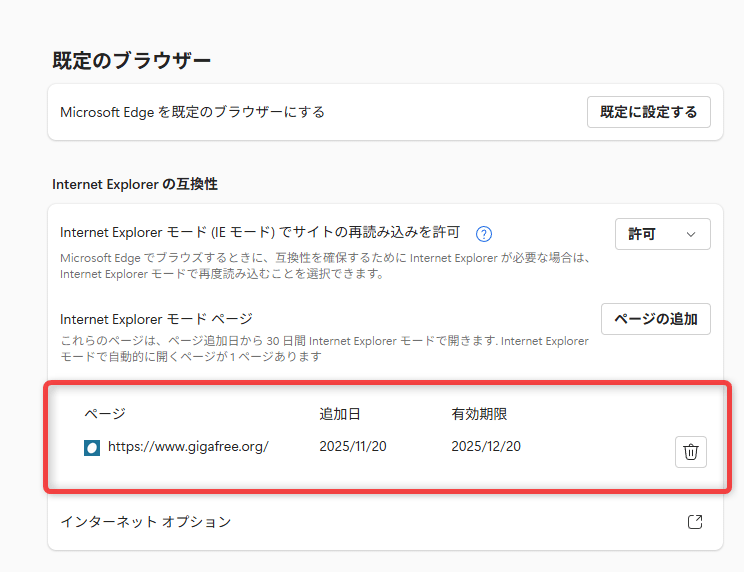Image resolution: width=744 pixels, height=572 pixels.
Task: Click the ページ column header
Action: 105,414
